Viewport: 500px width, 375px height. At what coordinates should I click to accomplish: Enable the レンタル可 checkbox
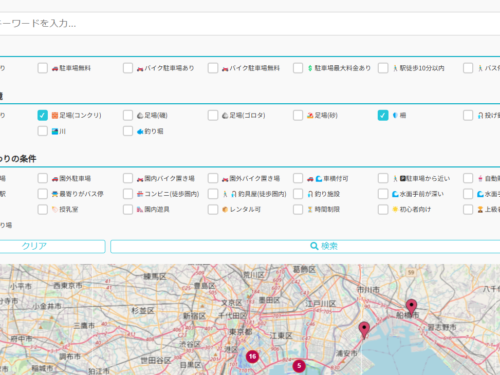coord(213,210)
